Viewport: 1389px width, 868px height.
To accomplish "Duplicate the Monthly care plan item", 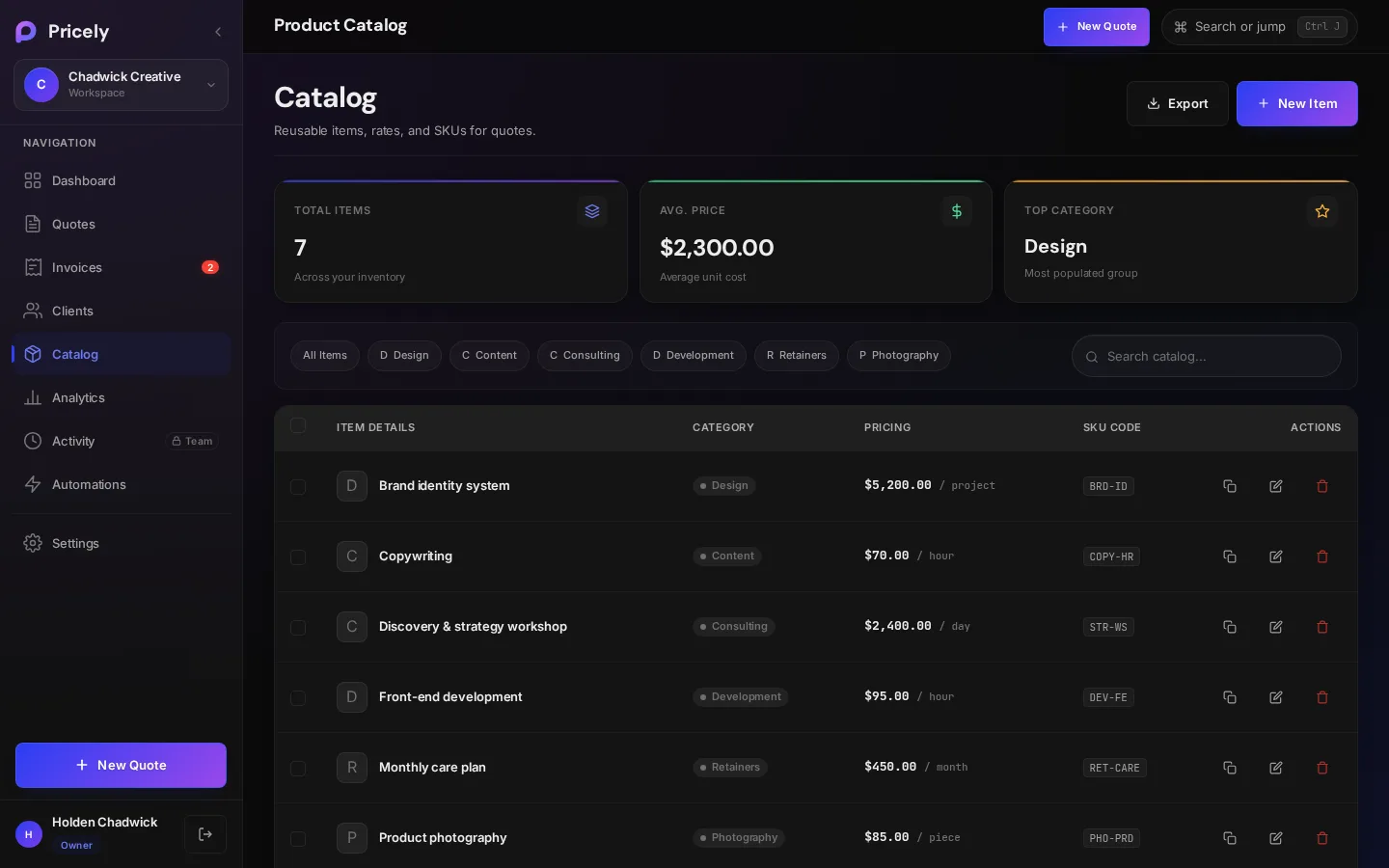I will [1230, 768].
